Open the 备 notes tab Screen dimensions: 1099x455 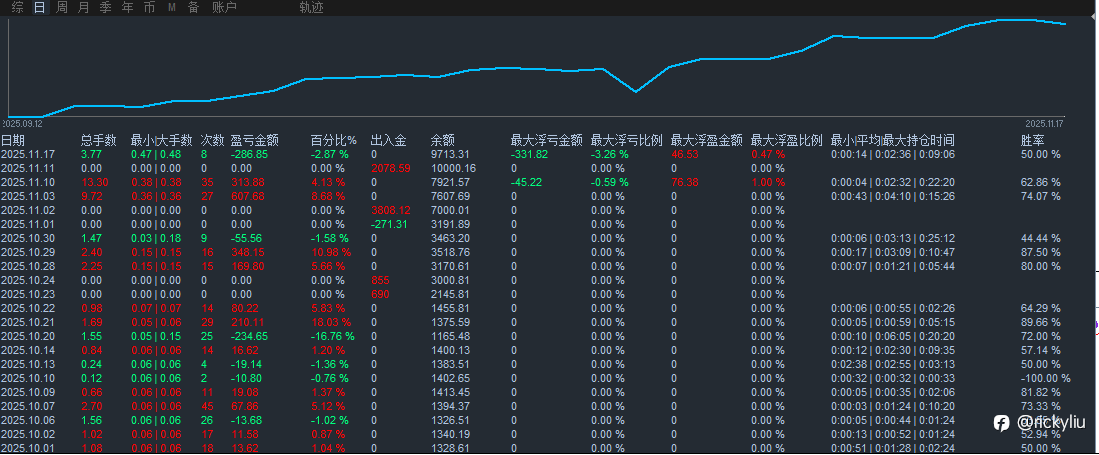pyautogui.click(x=193, y=8)
